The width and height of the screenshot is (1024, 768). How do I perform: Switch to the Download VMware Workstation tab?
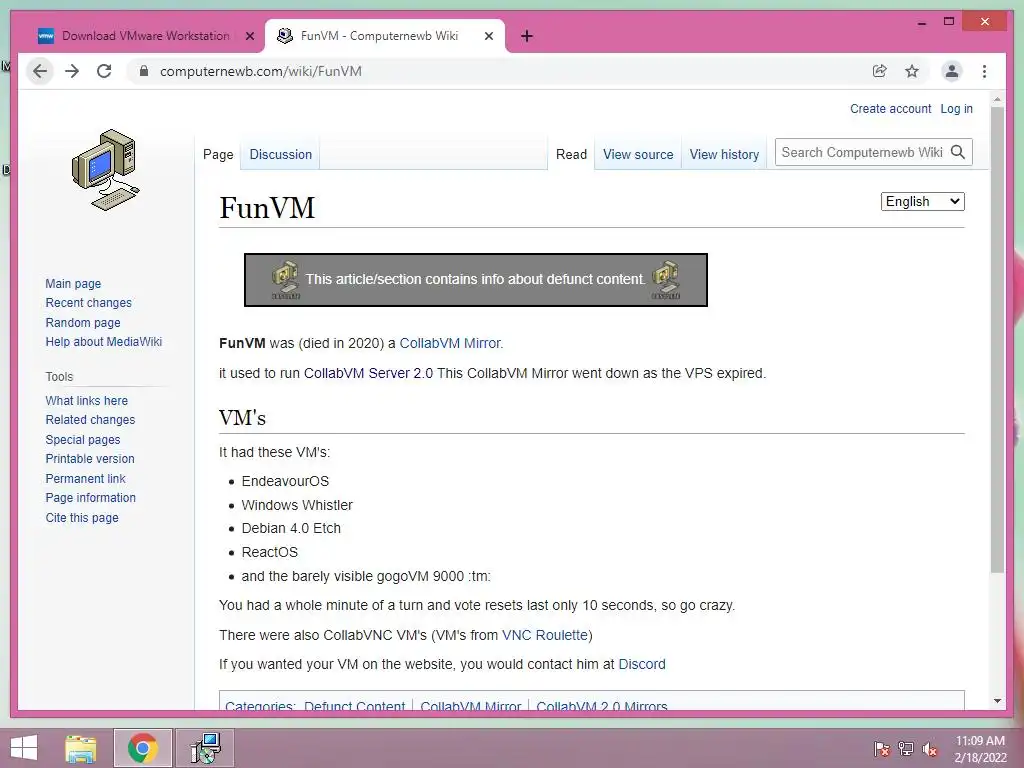146,36
